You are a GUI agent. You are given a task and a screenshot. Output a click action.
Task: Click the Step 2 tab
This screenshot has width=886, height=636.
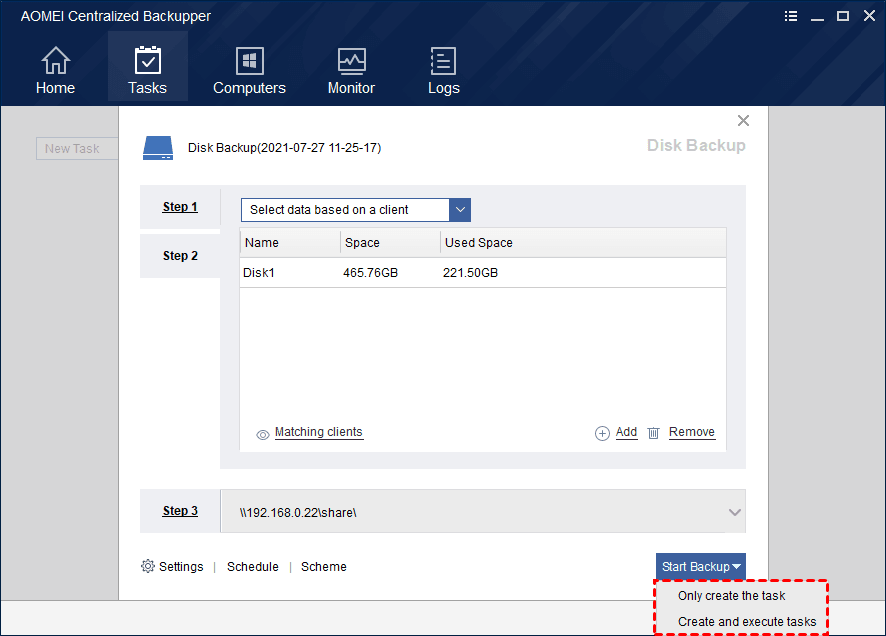[180, 256]
